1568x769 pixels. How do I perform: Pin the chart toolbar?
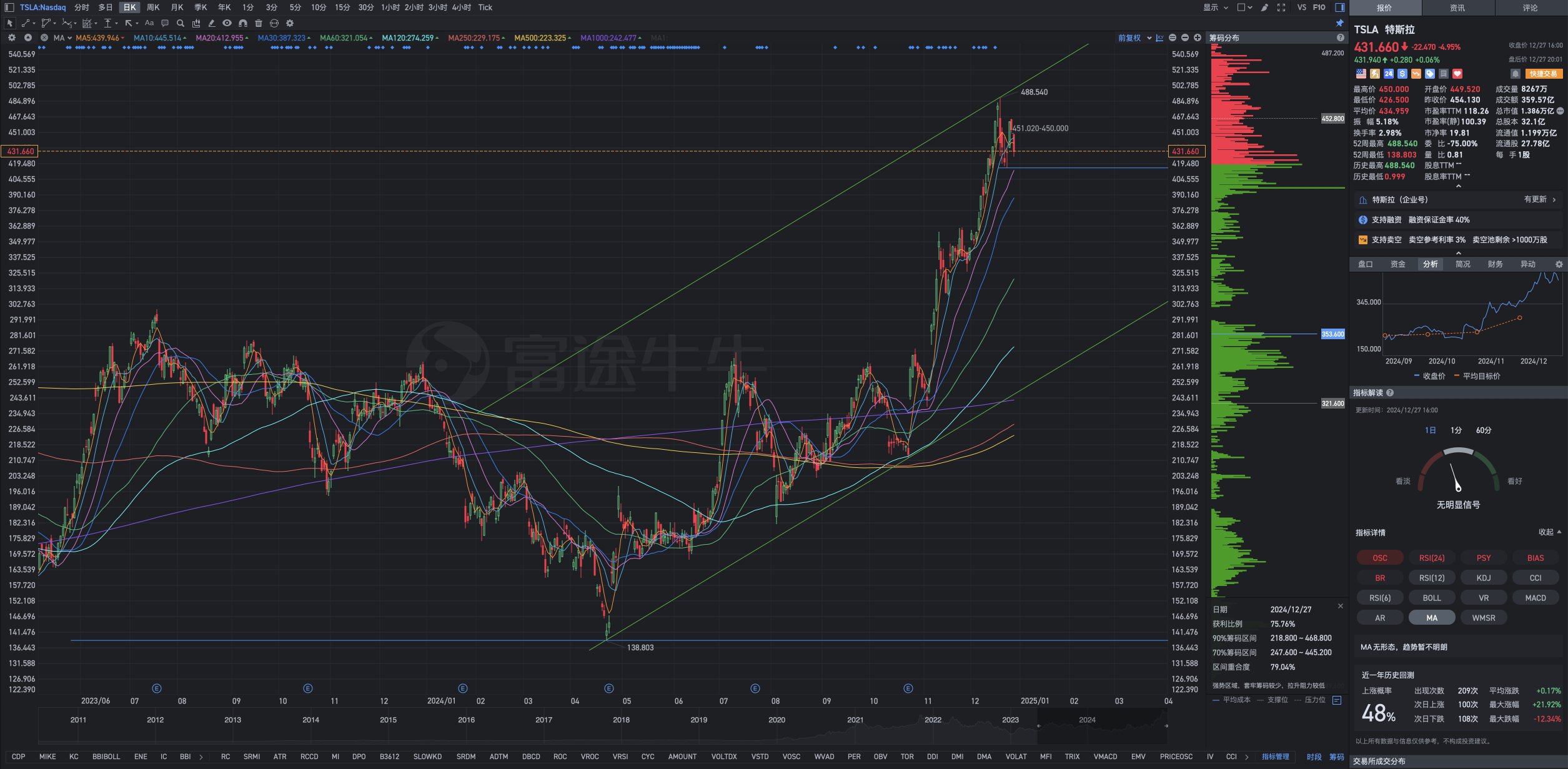[1339, 23]
